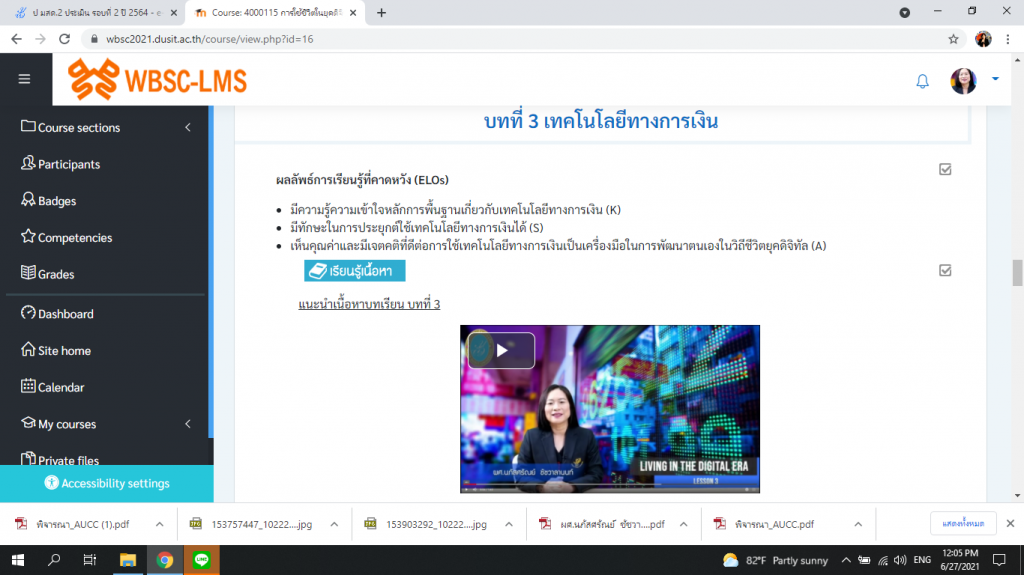
Task: Open Chrome profile avatar
Action: [x=983, y=39]
